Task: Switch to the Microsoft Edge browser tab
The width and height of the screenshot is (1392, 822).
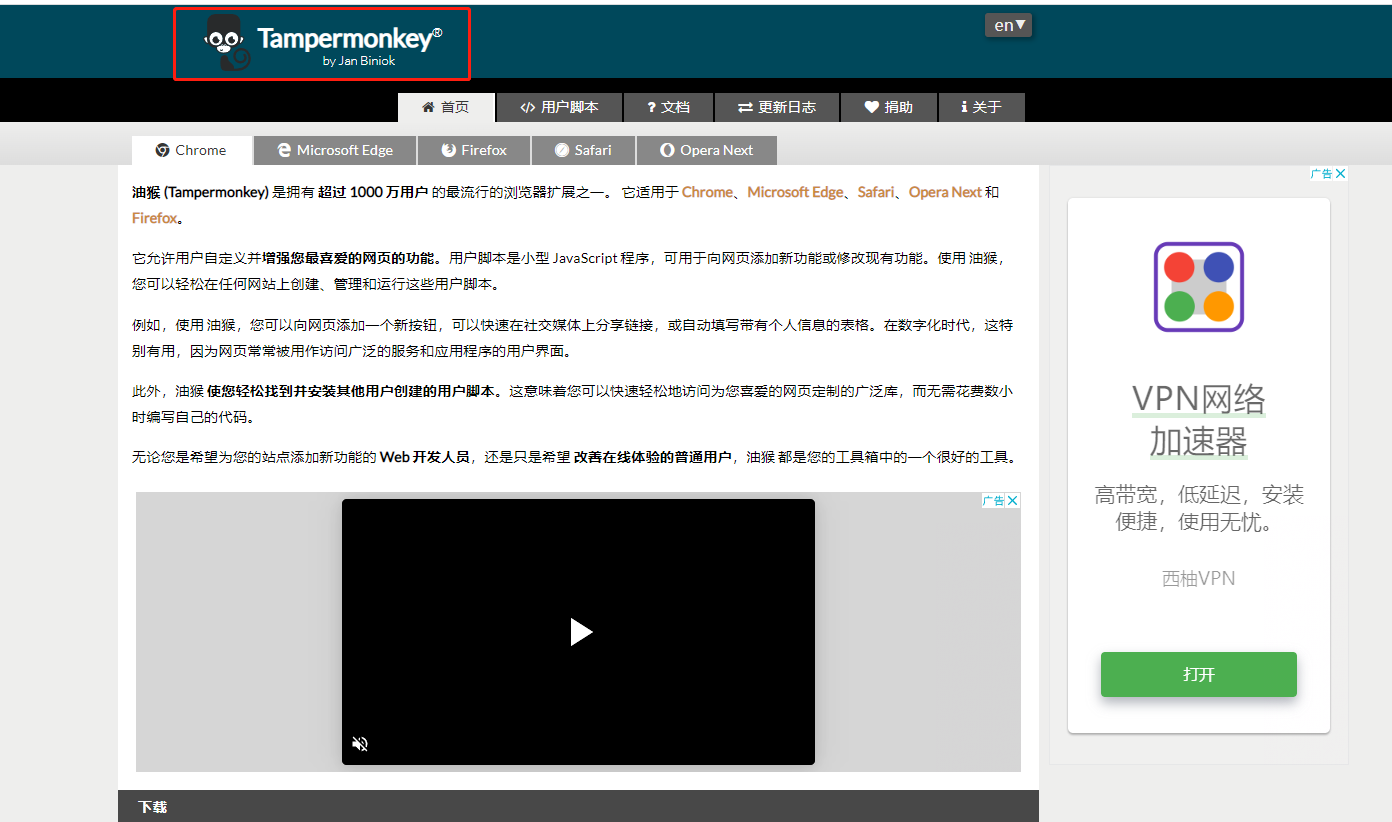Action: [x=335, y=150]
